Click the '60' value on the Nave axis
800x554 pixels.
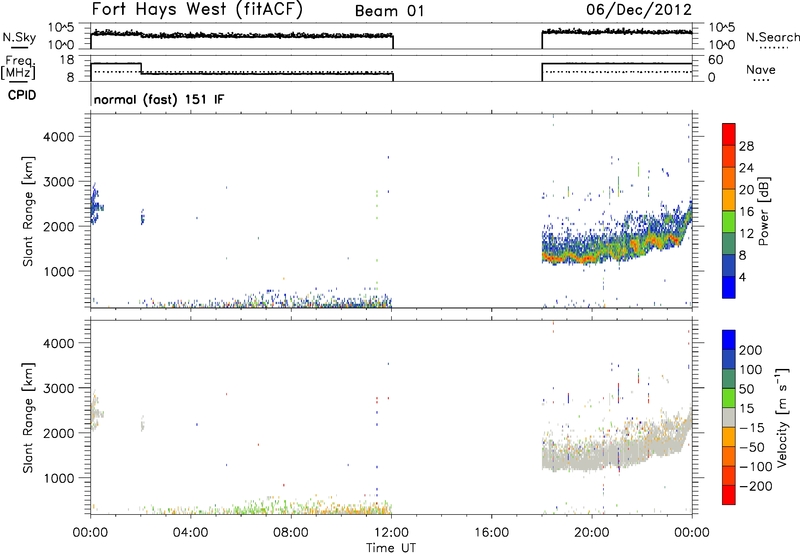pos(715,60)
